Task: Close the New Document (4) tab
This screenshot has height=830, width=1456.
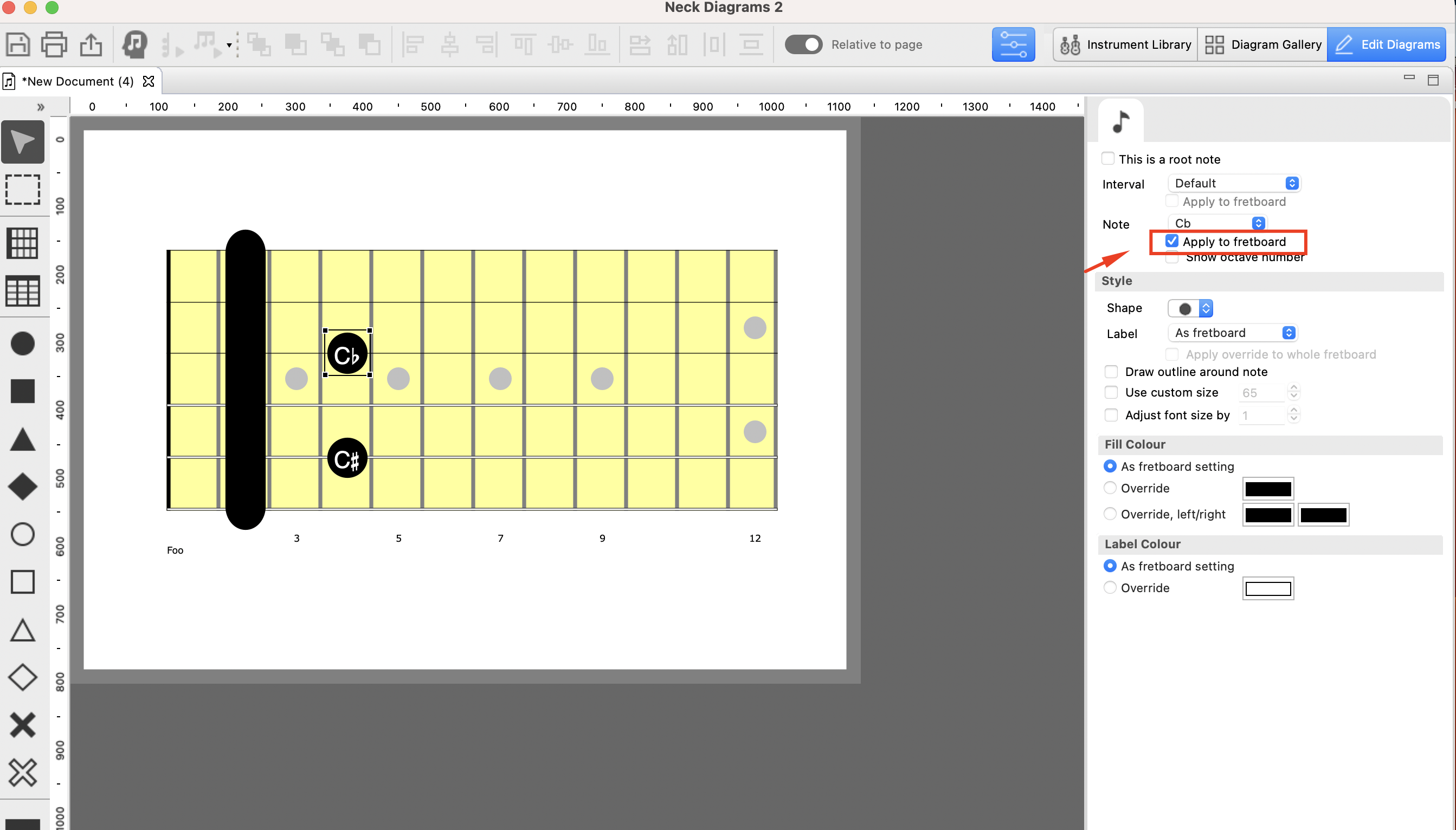Action: (x=149, y=81)
